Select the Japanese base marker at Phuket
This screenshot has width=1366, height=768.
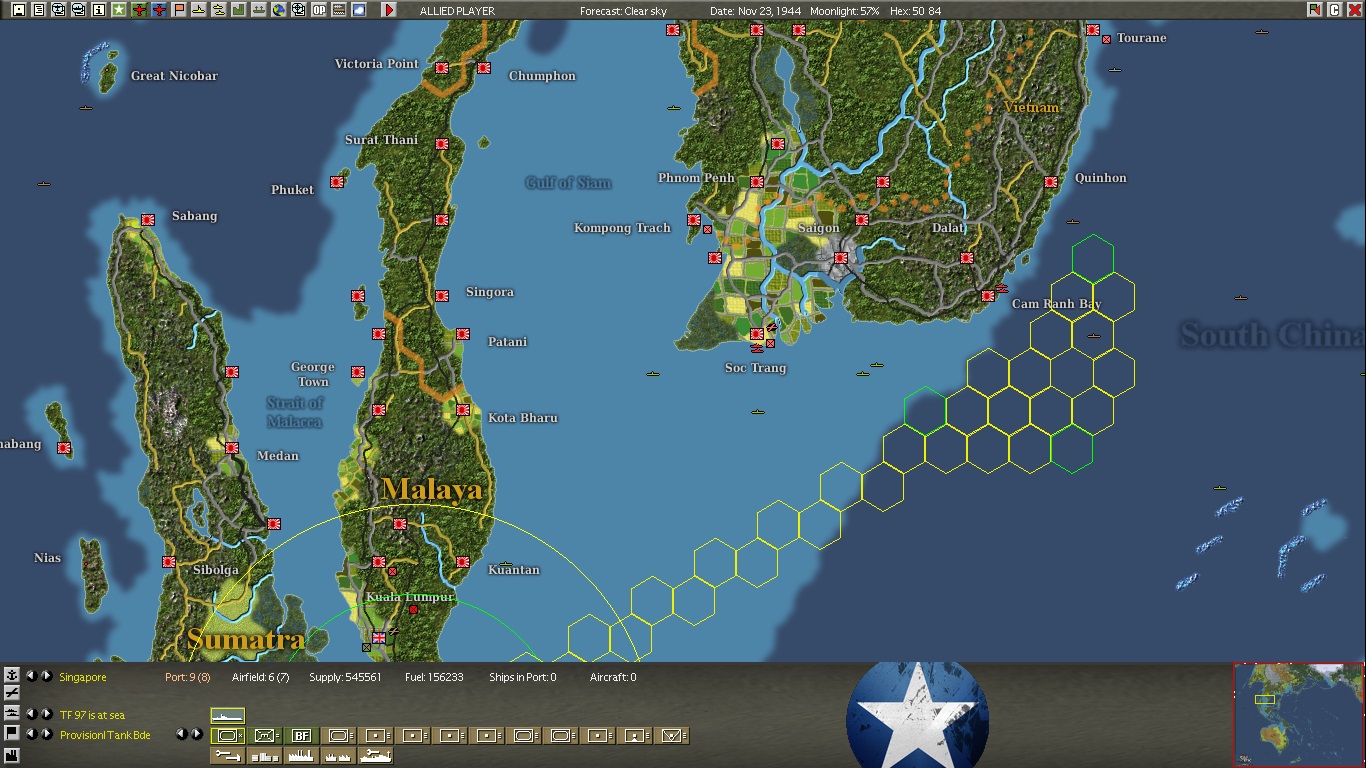point(337,182)
